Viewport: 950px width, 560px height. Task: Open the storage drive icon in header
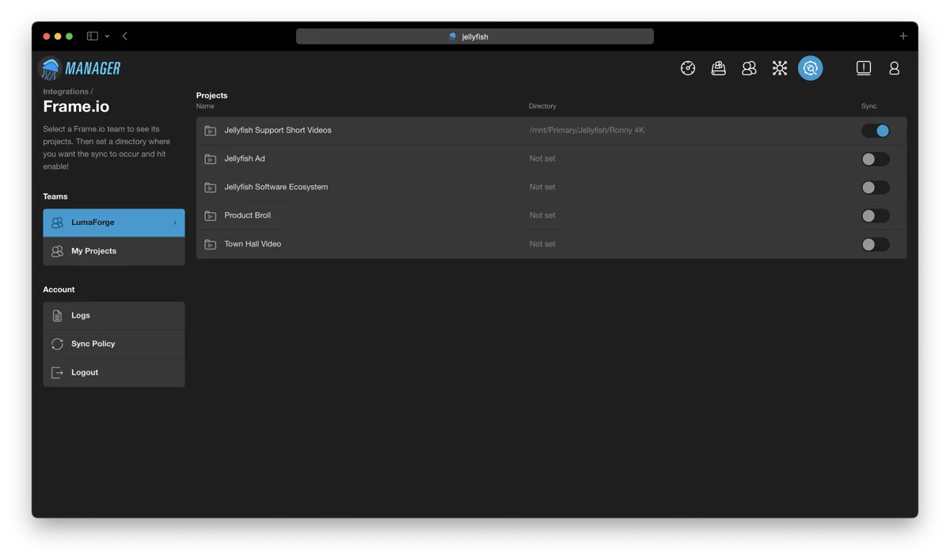tap(718, 68)
